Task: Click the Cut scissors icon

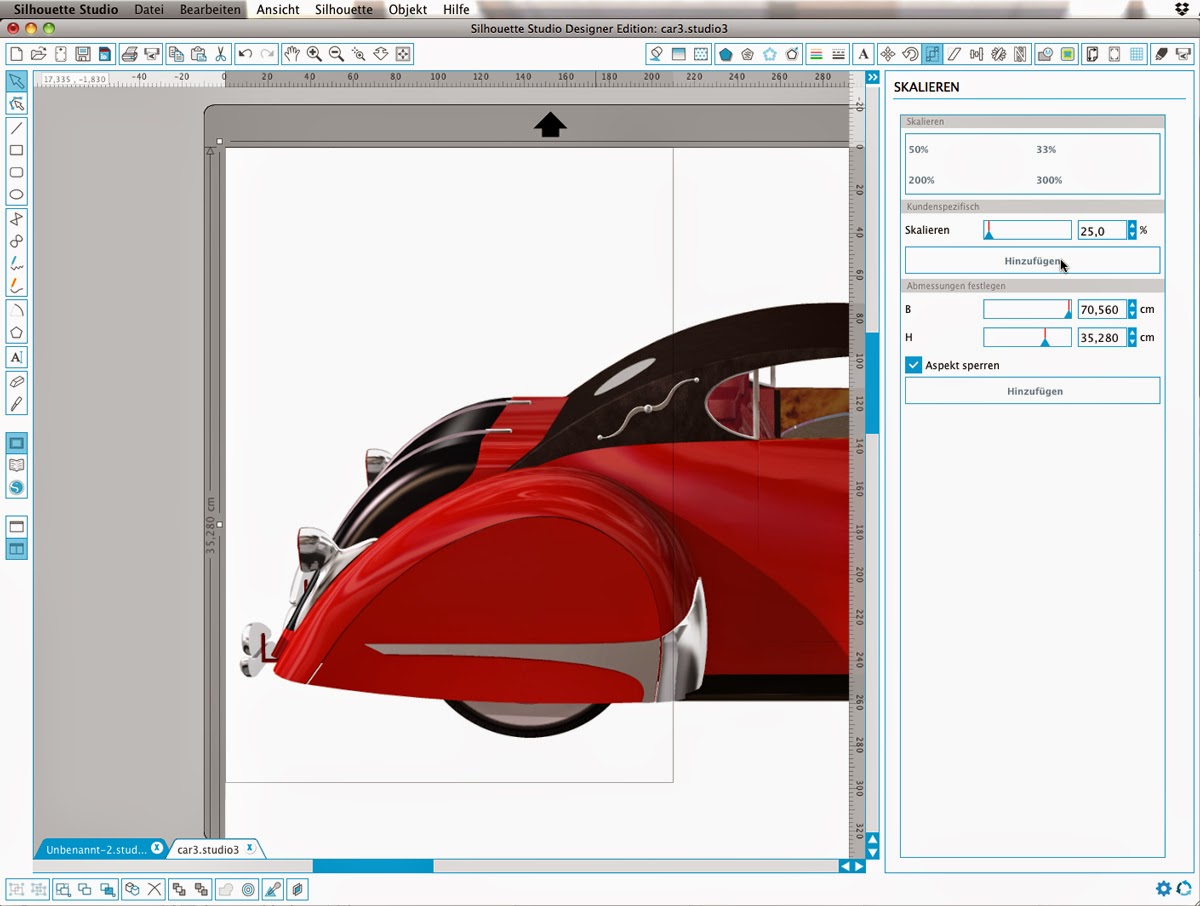Action: click(x=221, y=54)
